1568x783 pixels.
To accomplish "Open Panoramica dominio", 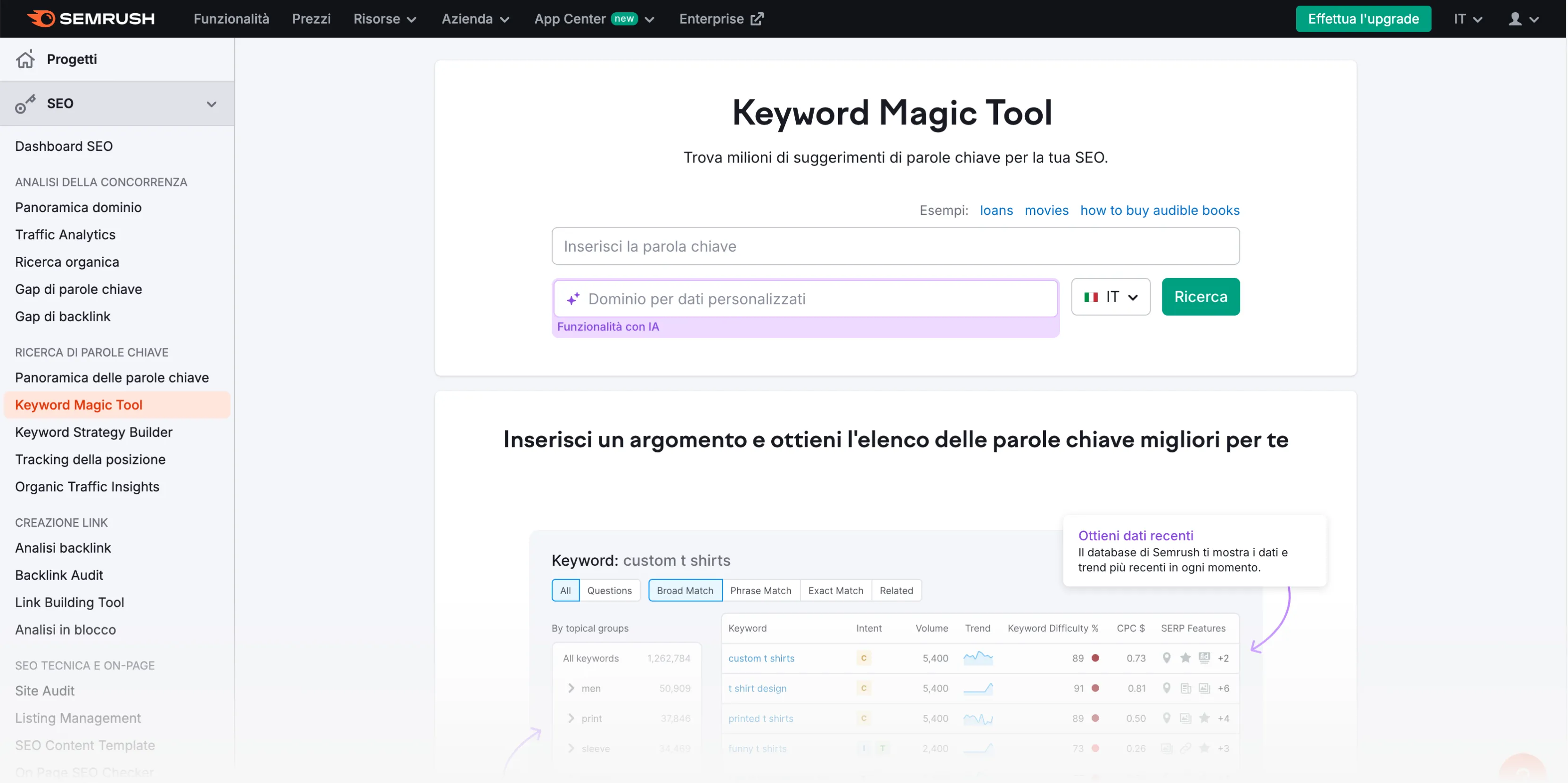I will [x=78, y=208].
